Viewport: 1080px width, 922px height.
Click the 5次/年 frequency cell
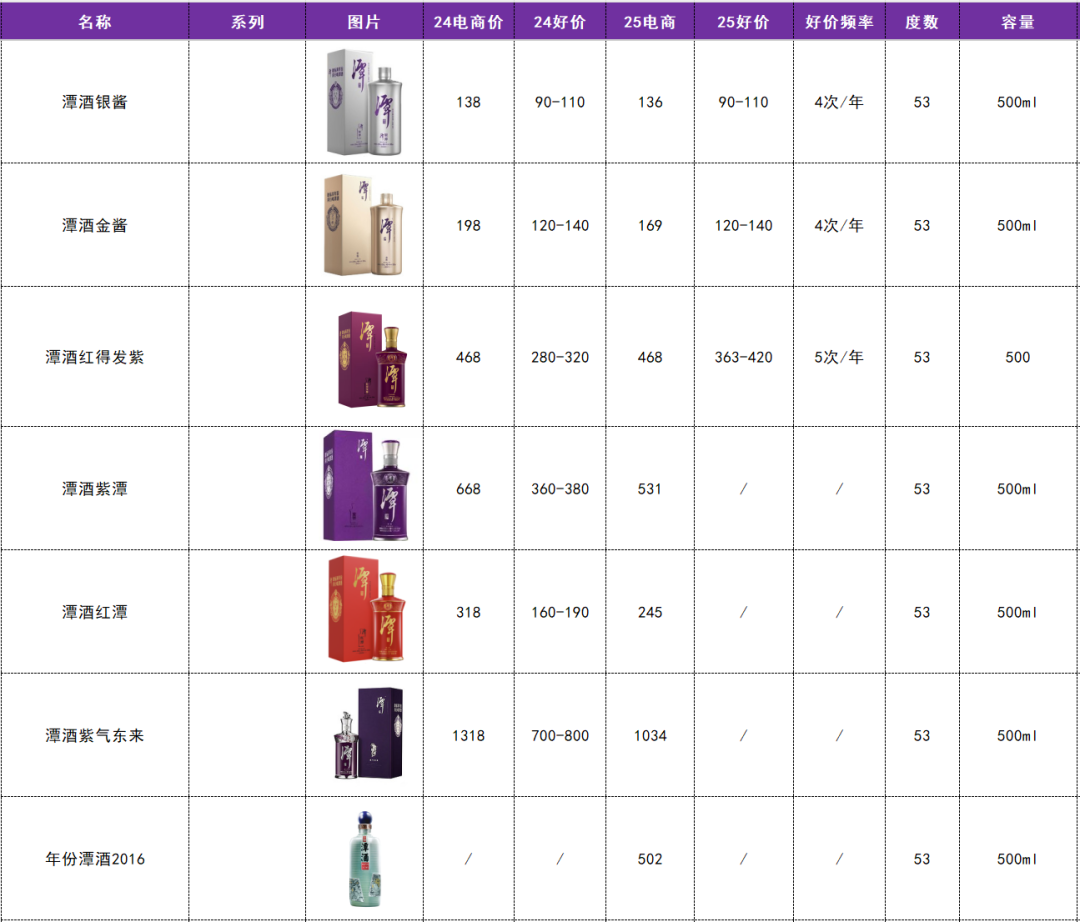coord(839,357)
